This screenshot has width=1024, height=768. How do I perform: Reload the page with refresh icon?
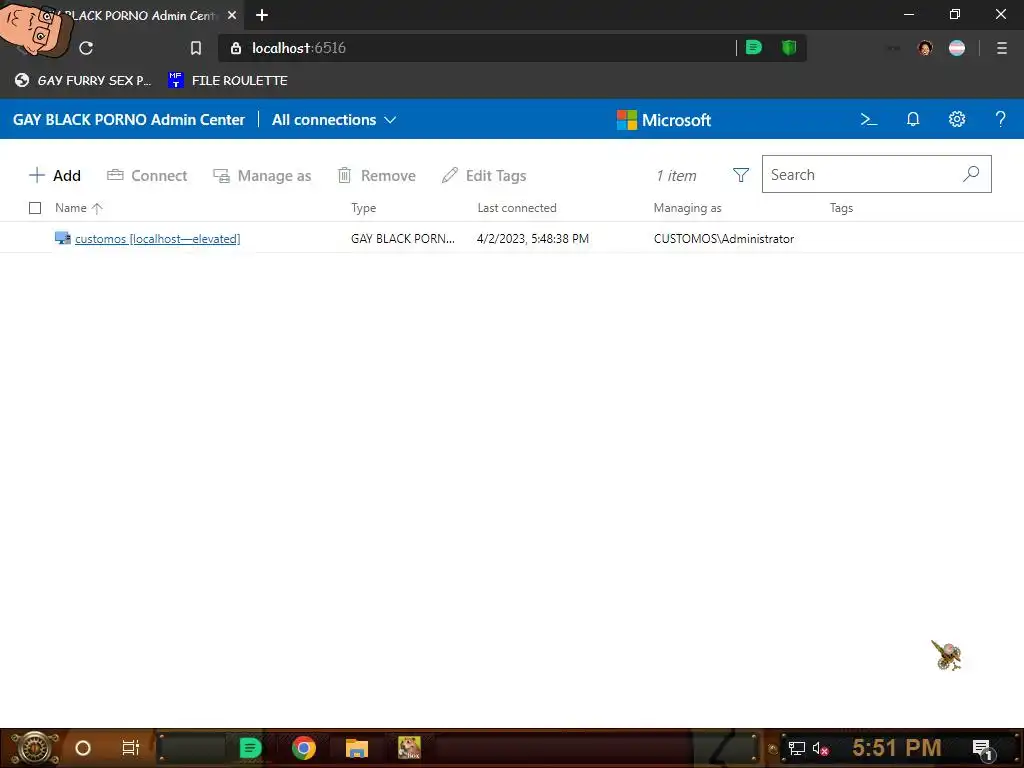[x=86, y=48]
